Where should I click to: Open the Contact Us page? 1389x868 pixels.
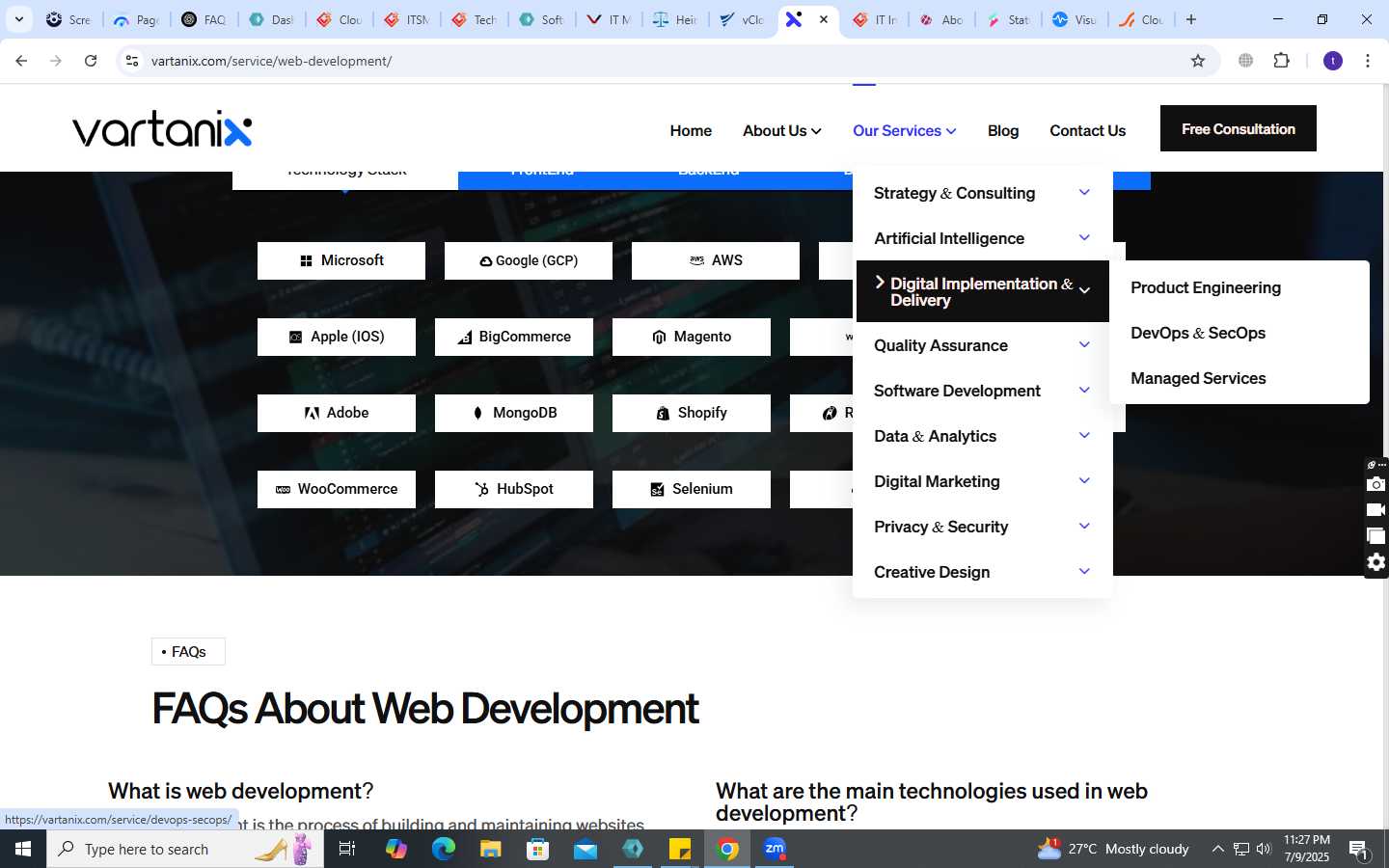tap(1087, 130)
